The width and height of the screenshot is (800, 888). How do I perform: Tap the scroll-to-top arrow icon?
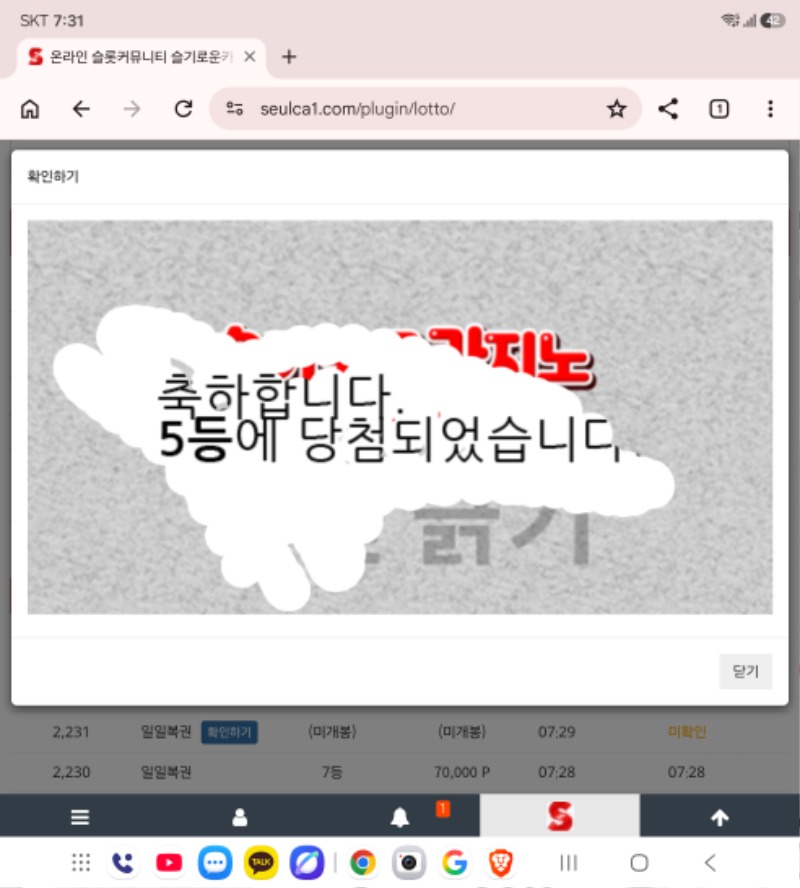[720, 817]
